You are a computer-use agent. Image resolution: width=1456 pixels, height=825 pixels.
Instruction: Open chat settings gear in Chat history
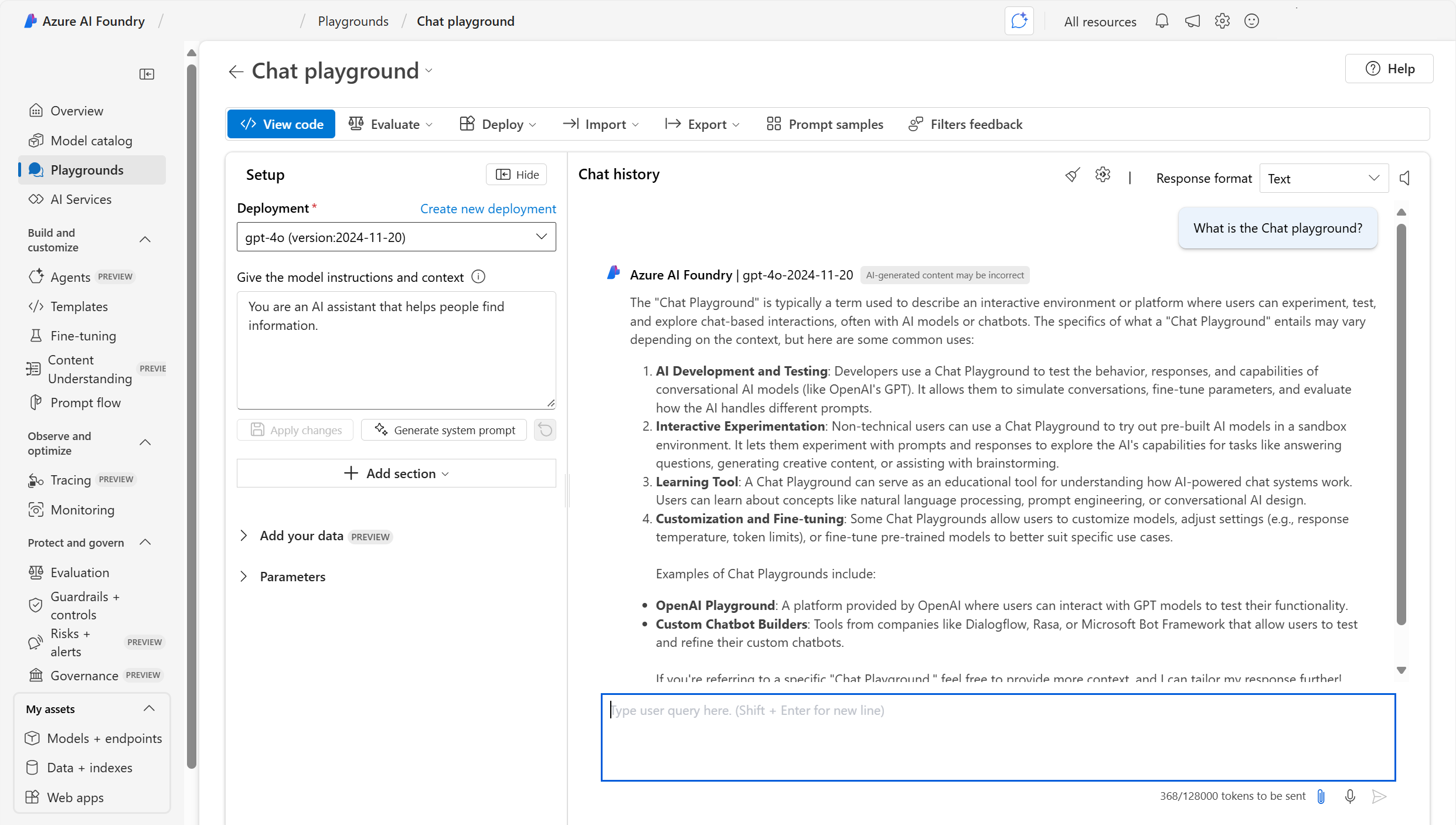coord(1103,175)
